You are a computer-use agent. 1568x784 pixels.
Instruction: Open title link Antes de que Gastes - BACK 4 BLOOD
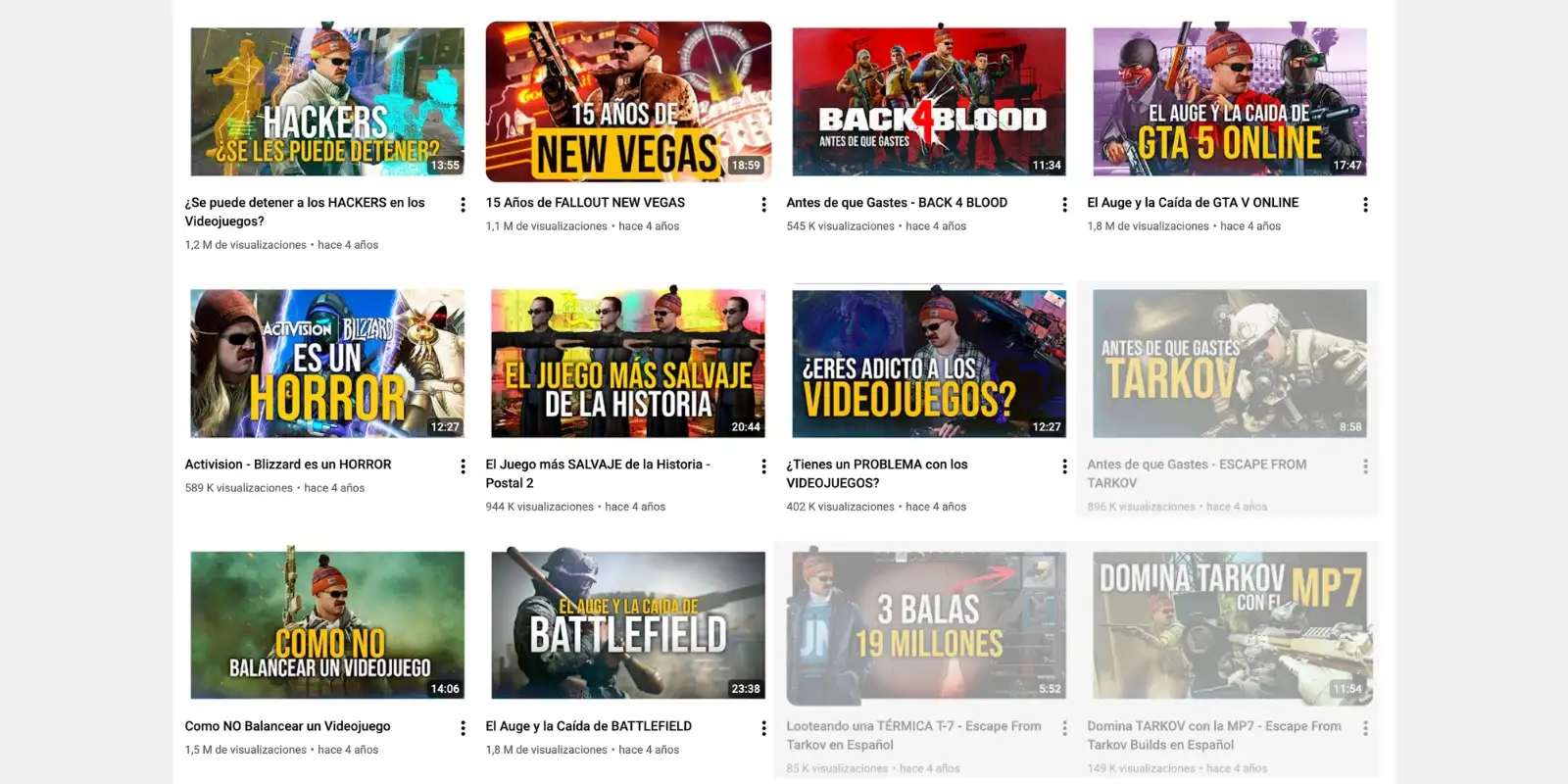[x=897, y=203]
